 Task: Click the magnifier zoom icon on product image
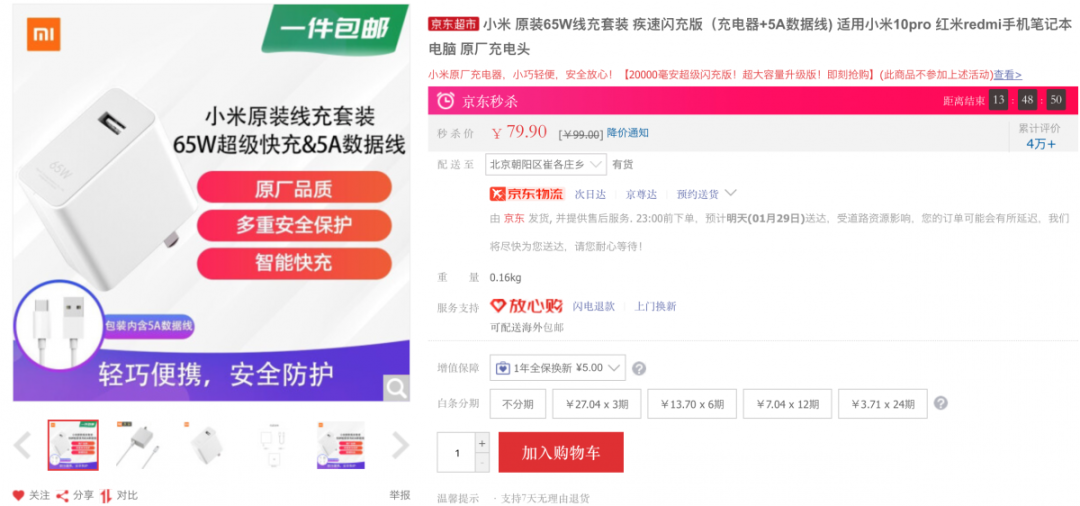tap(396, 388)
